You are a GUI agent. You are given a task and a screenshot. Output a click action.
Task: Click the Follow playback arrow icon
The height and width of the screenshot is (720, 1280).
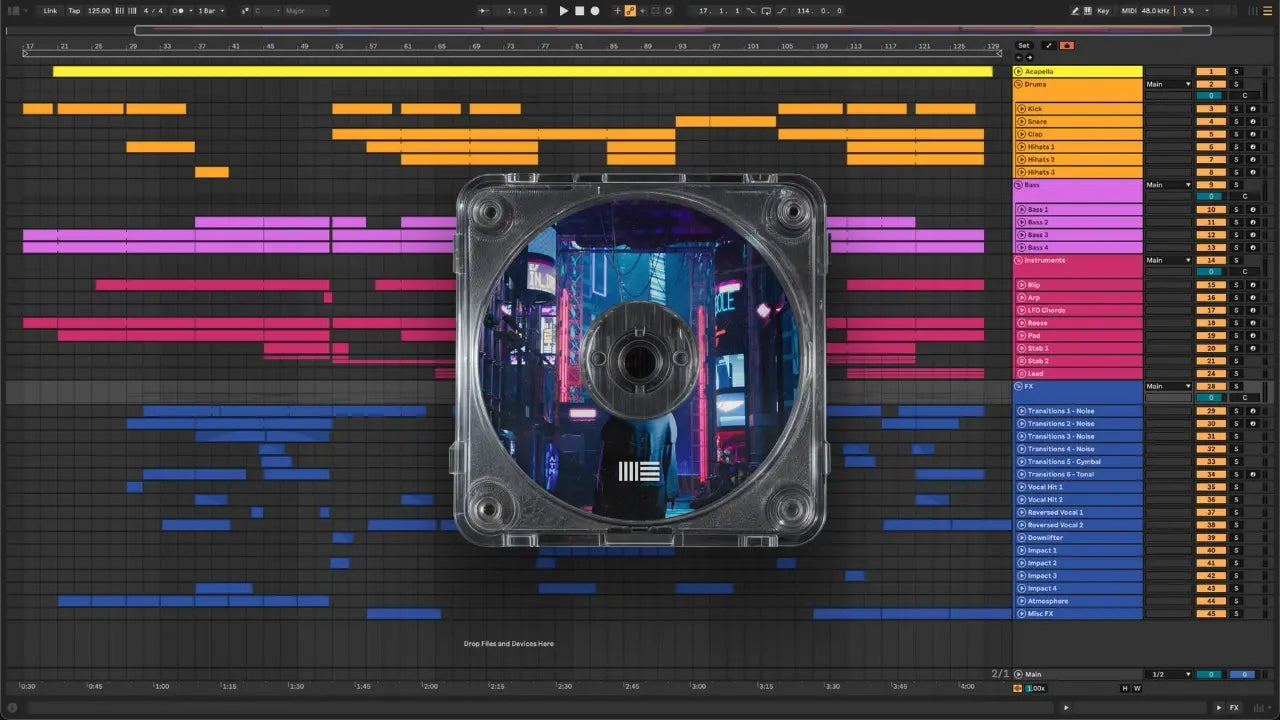pos(484,11)
